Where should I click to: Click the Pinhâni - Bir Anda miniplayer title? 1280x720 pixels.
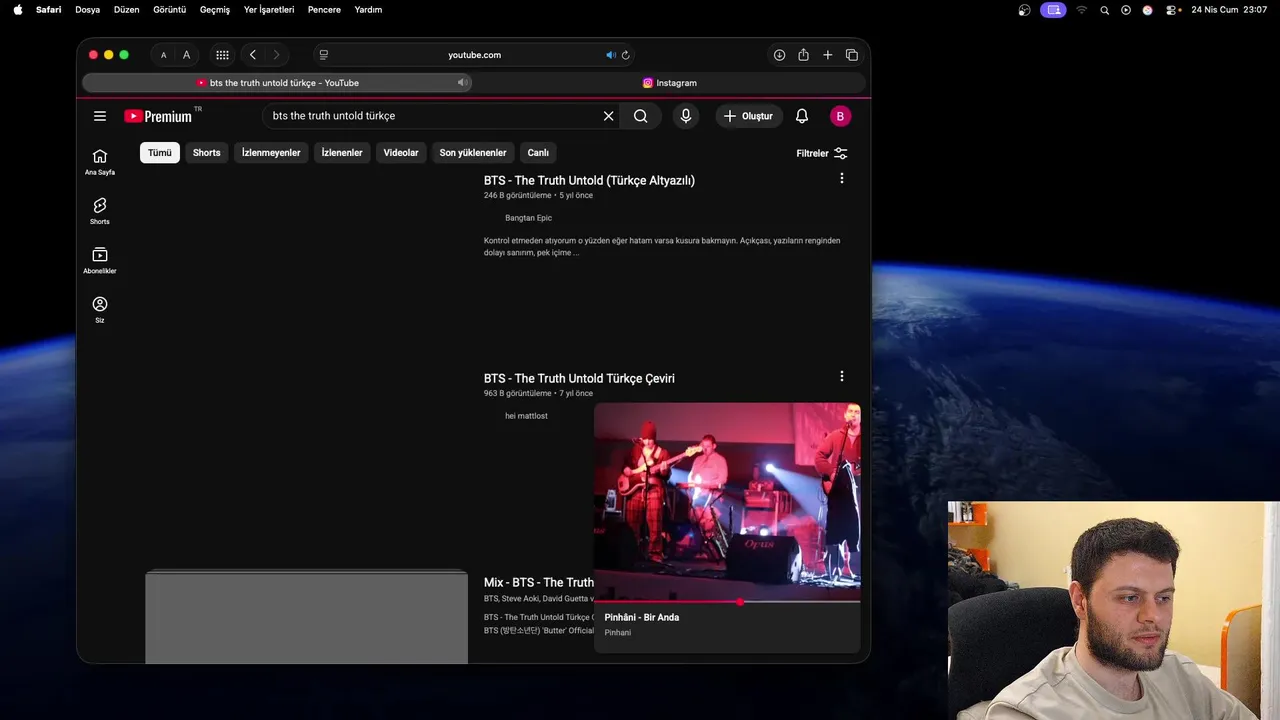pyautogui.click(x=642, y=617)
